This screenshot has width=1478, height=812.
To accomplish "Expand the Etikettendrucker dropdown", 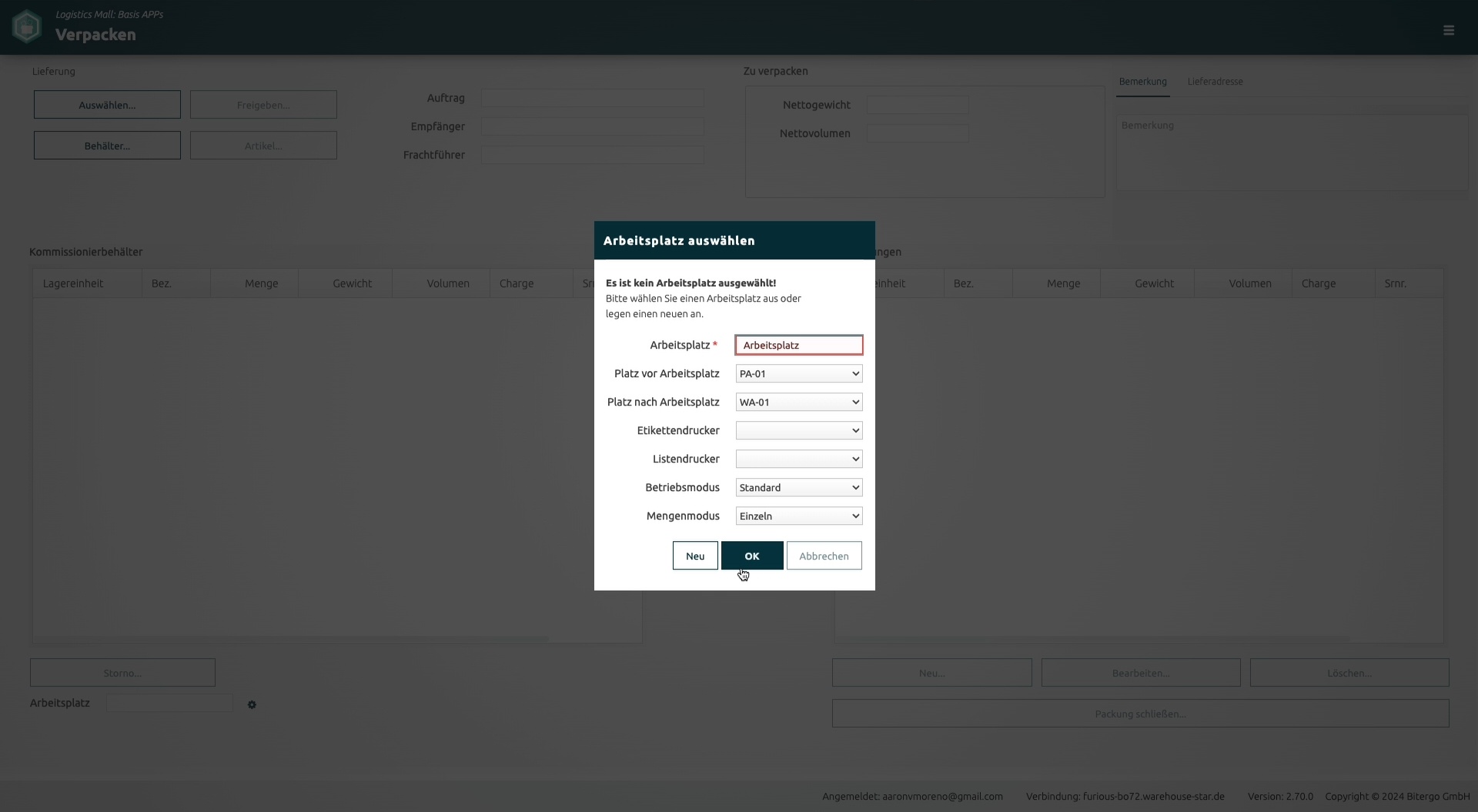I will click(x=799, y=430).
